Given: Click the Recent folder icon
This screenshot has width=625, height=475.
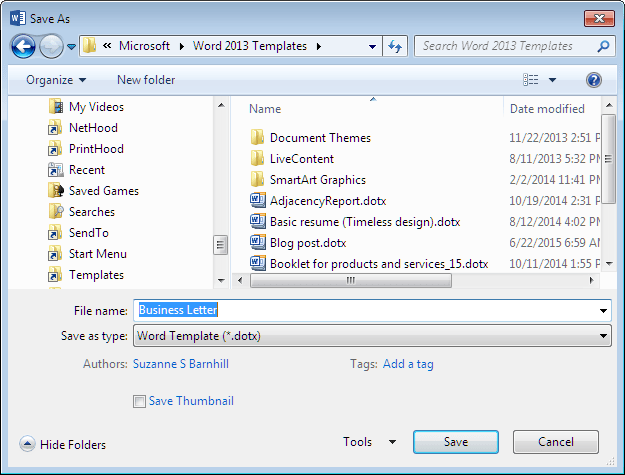Looking at the screenshot, I should [55, 170].
